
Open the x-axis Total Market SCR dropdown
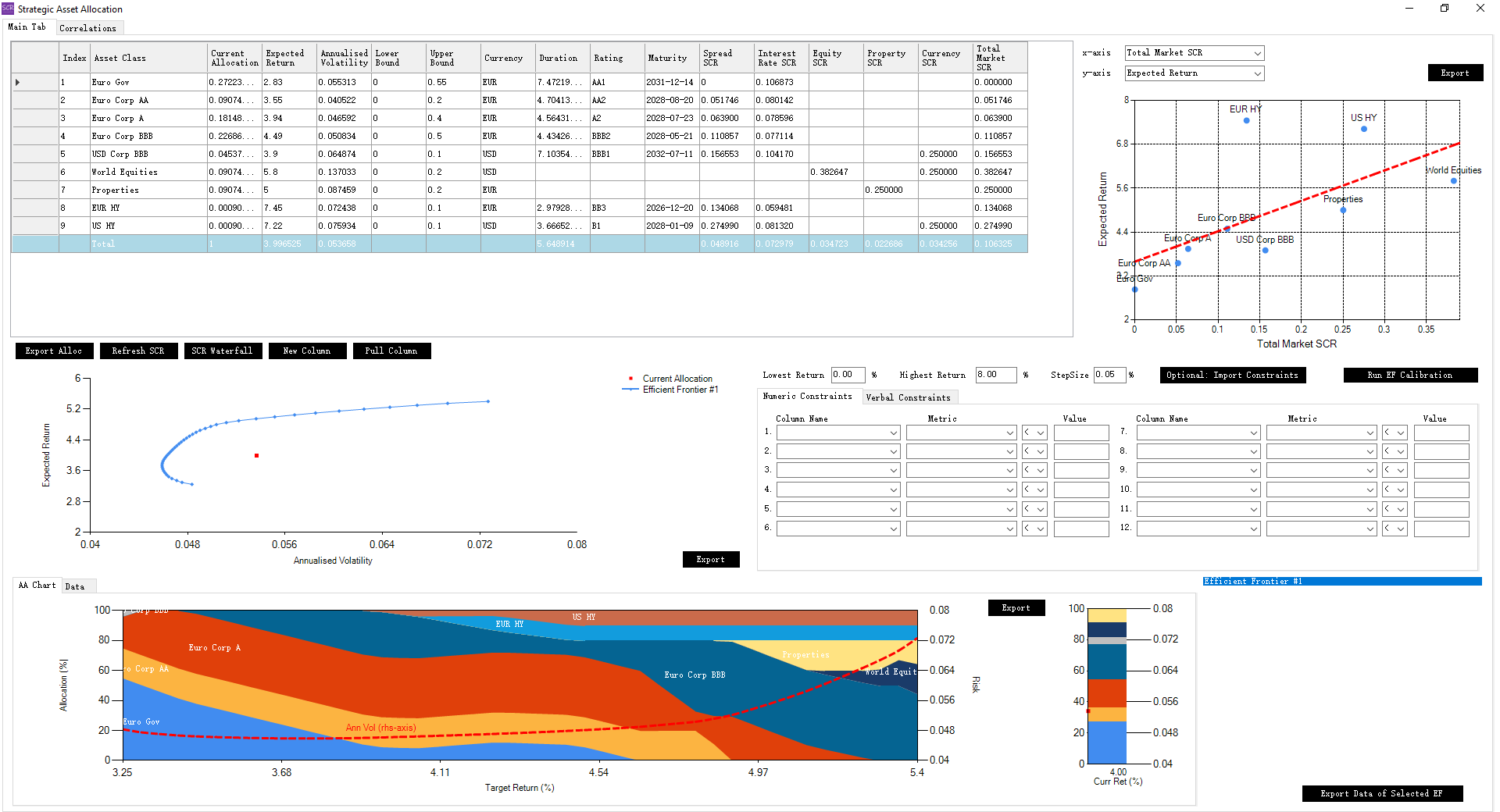point(1257,53)
